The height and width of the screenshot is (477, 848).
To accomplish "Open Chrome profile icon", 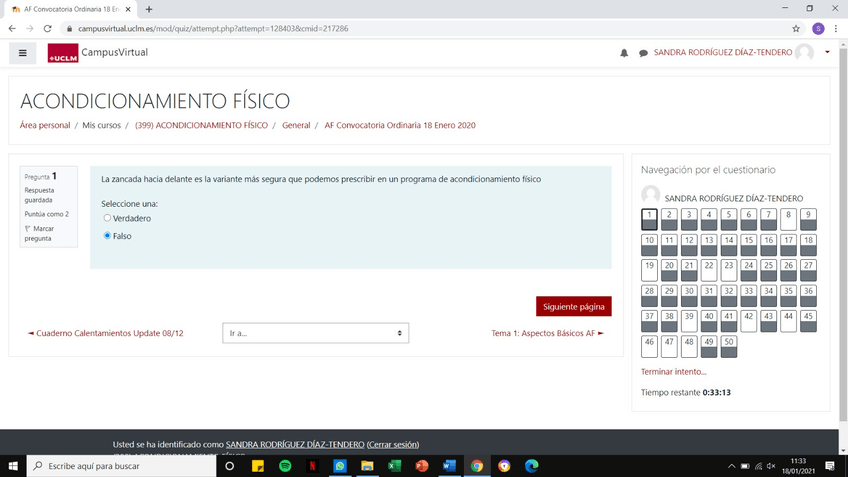I will (818, 29).
